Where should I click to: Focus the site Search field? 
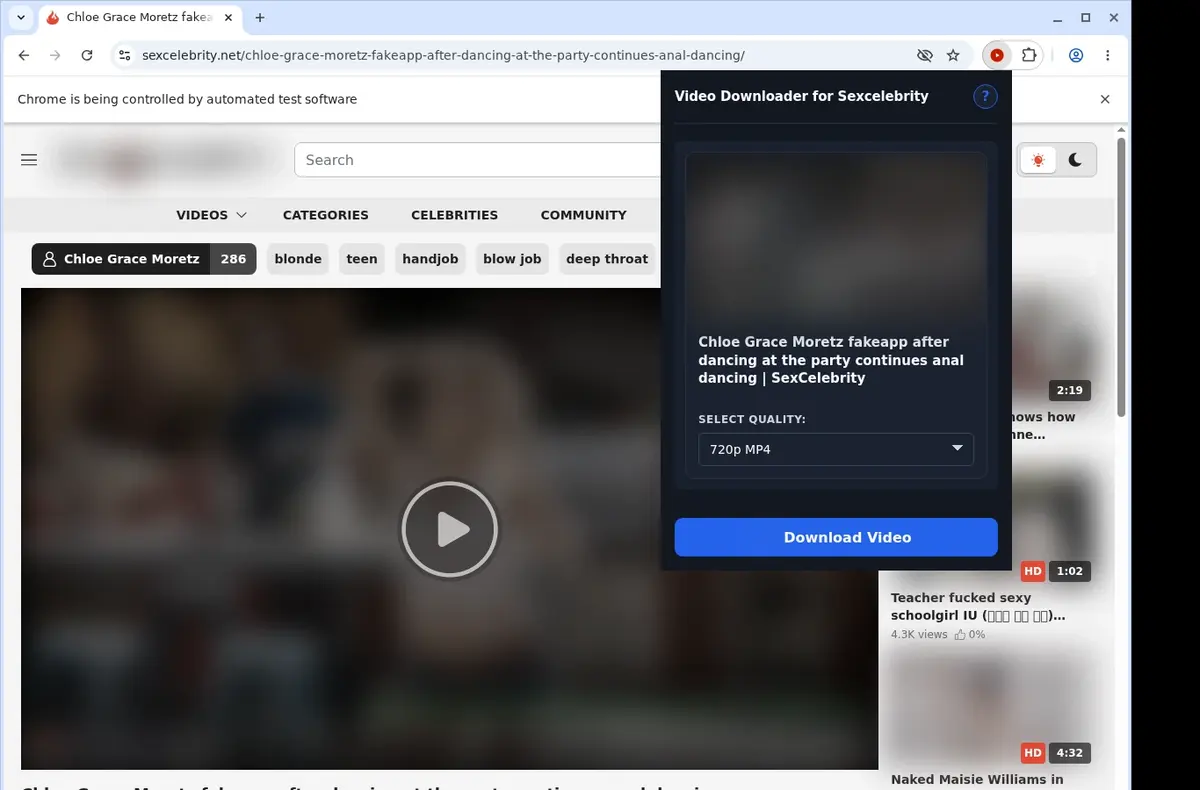(x=478, y=160)
